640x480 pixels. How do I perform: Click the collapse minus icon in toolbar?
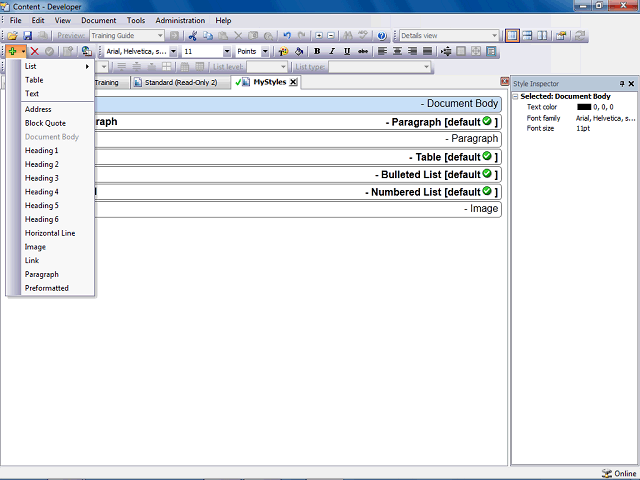coord(331,36)
